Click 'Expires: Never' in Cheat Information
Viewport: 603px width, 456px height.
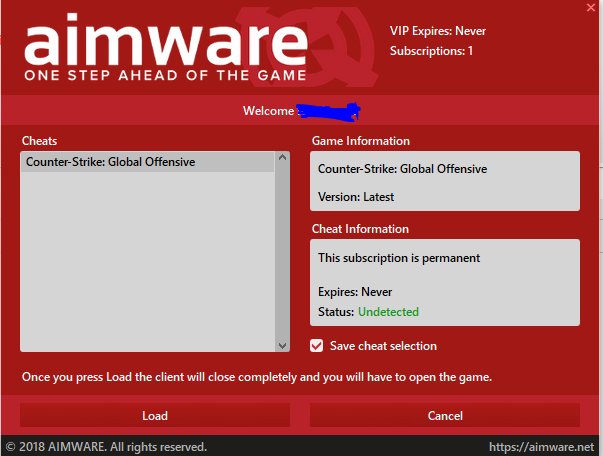tap(355, 292)
